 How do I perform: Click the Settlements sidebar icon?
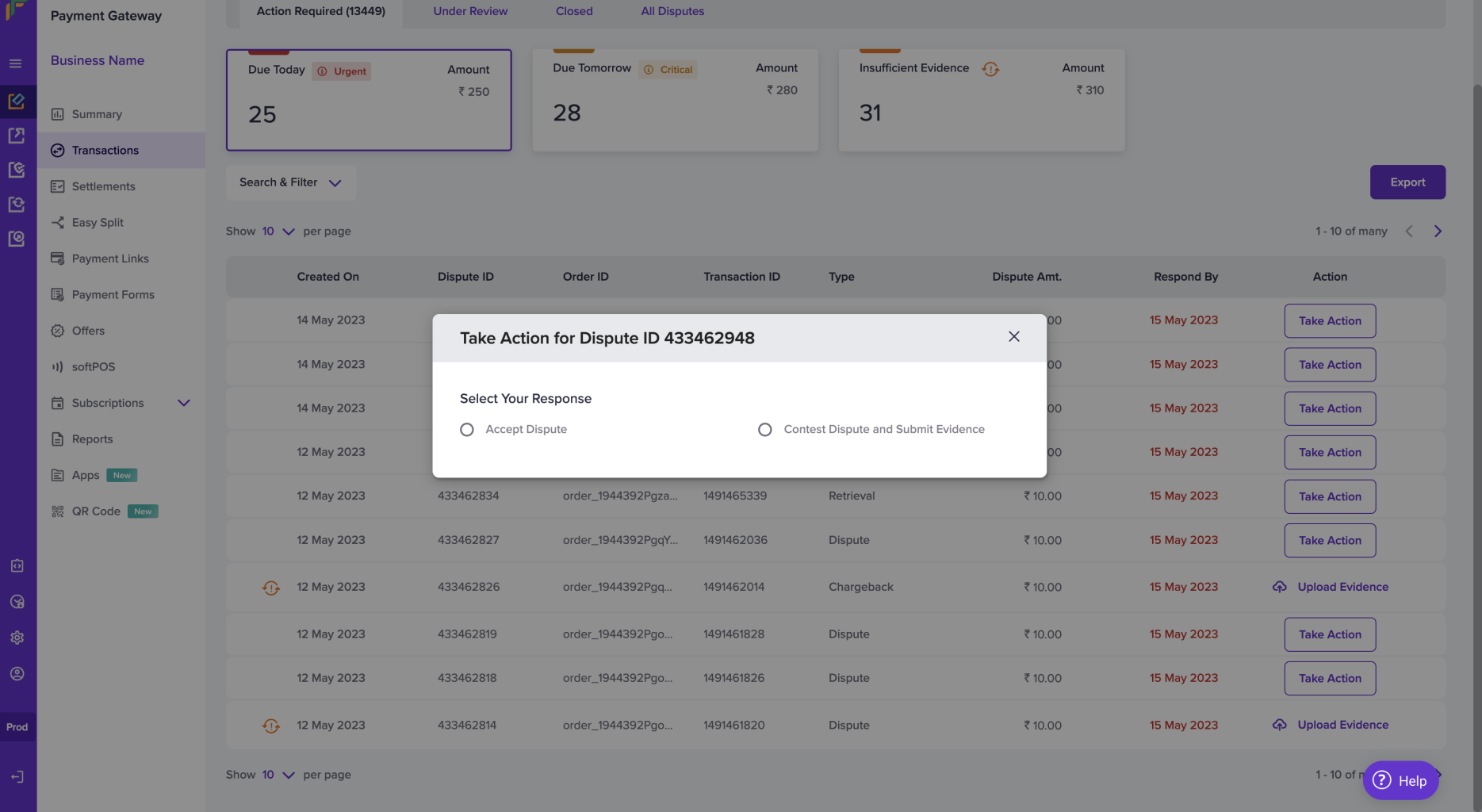57,186
